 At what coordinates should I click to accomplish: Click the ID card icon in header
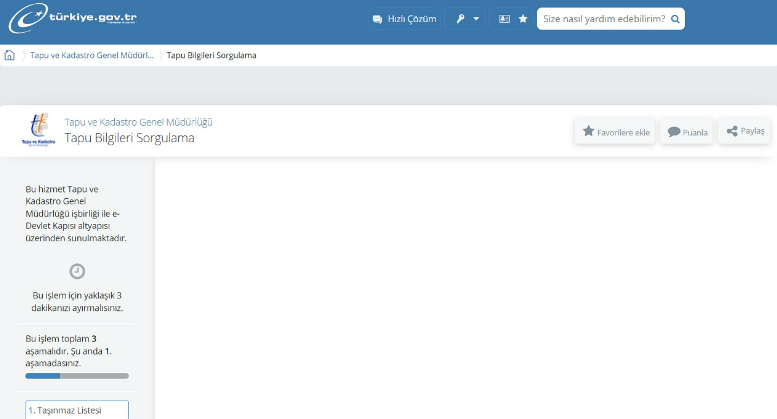coord(504,19)
